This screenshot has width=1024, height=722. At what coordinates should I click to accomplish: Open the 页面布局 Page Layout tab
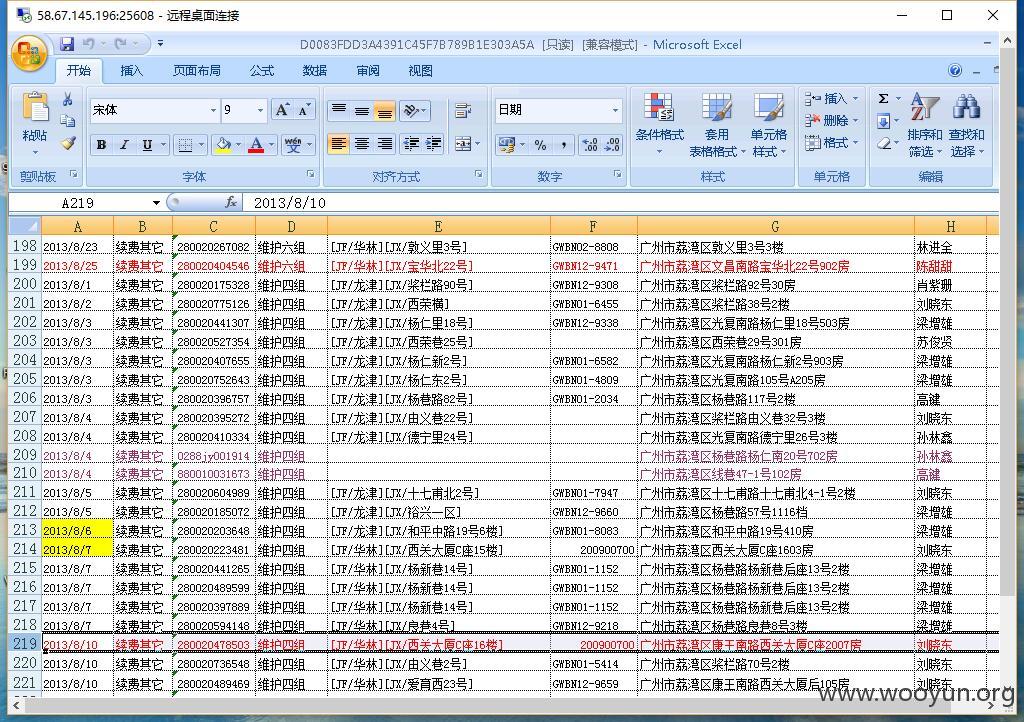pos(197,71)
